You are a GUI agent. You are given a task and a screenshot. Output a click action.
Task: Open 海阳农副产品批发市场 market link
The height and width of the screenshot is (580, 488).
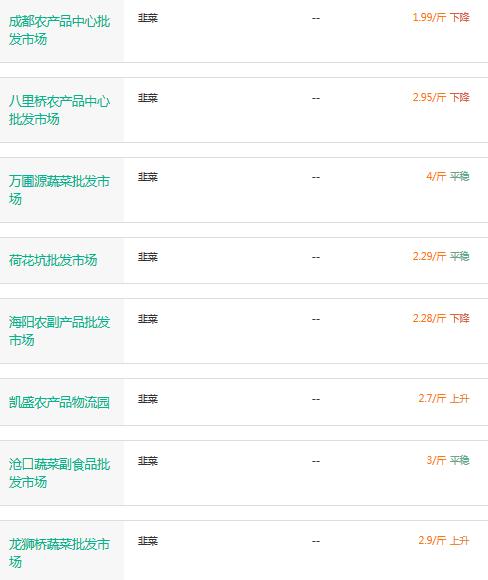pyautogui.click(x=60, y=331)
